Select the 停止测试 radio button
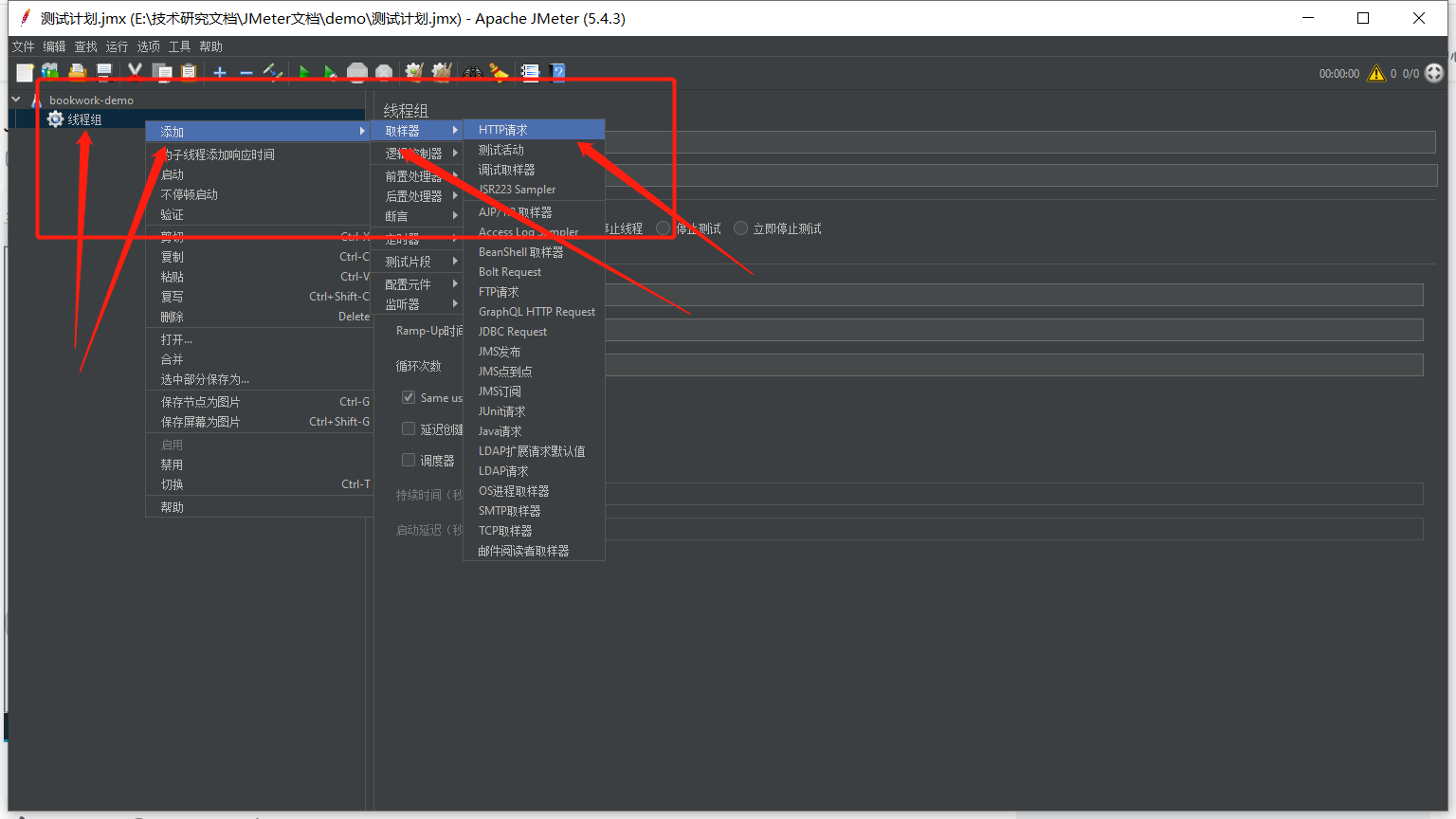 point(664,227)
